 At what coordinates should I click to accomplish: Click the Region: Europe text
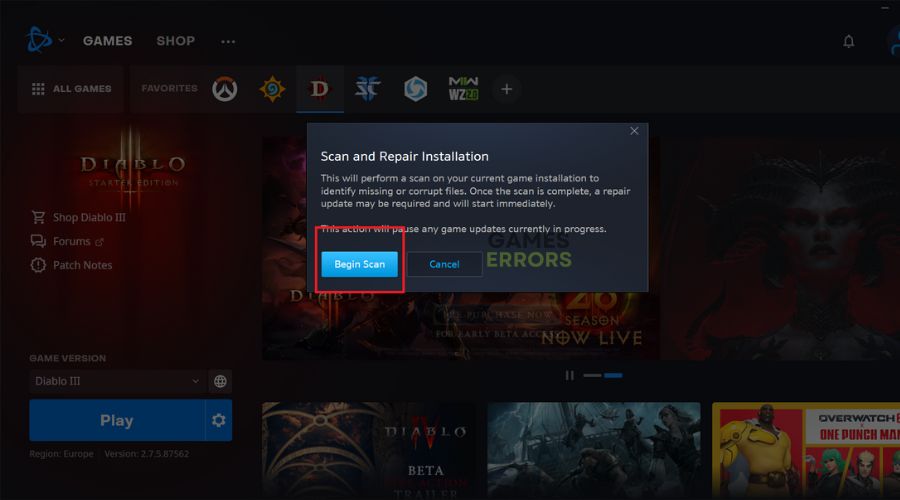coord(61,454)
